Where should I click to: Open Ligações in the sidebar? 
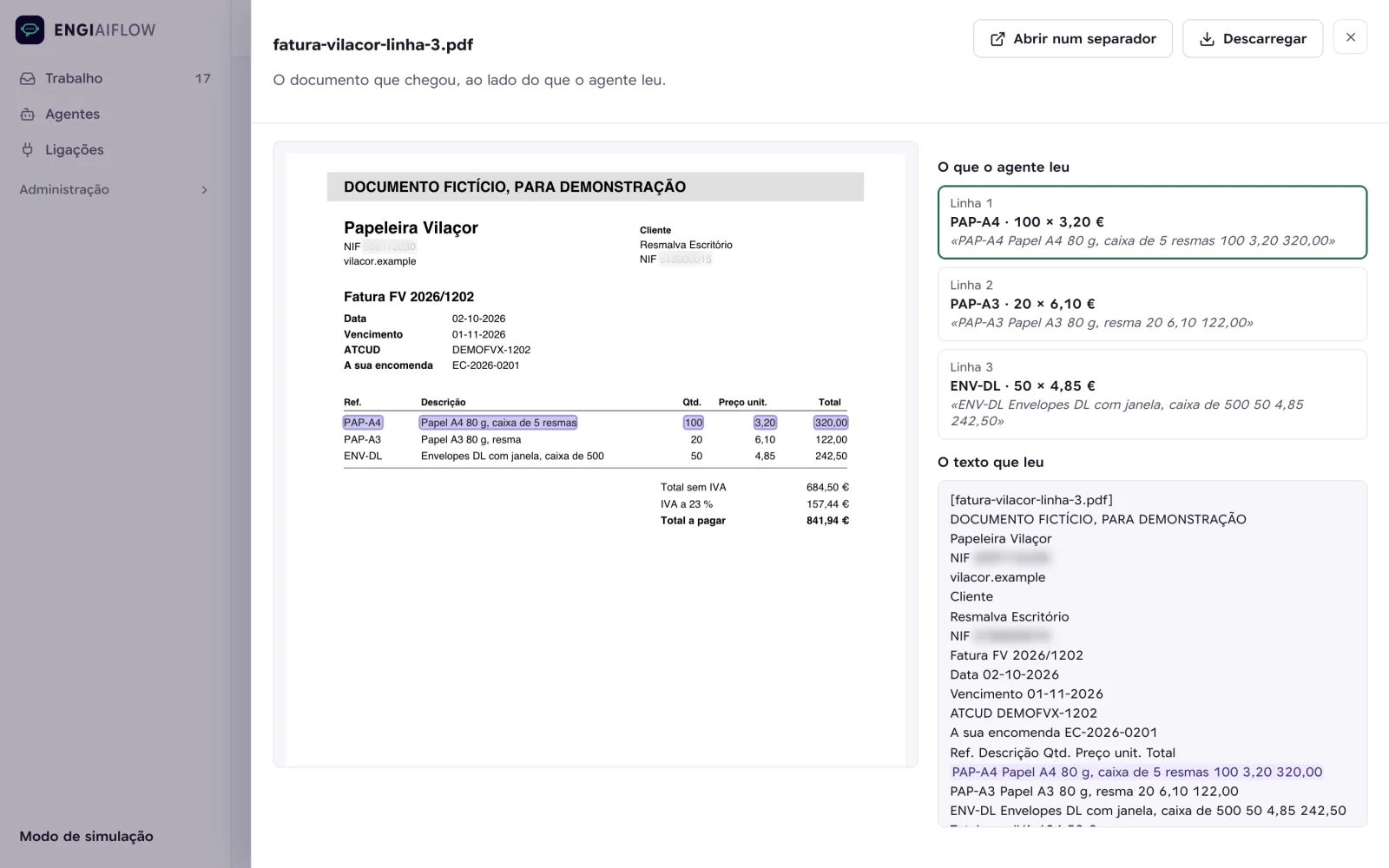click(x=115, y=149)
